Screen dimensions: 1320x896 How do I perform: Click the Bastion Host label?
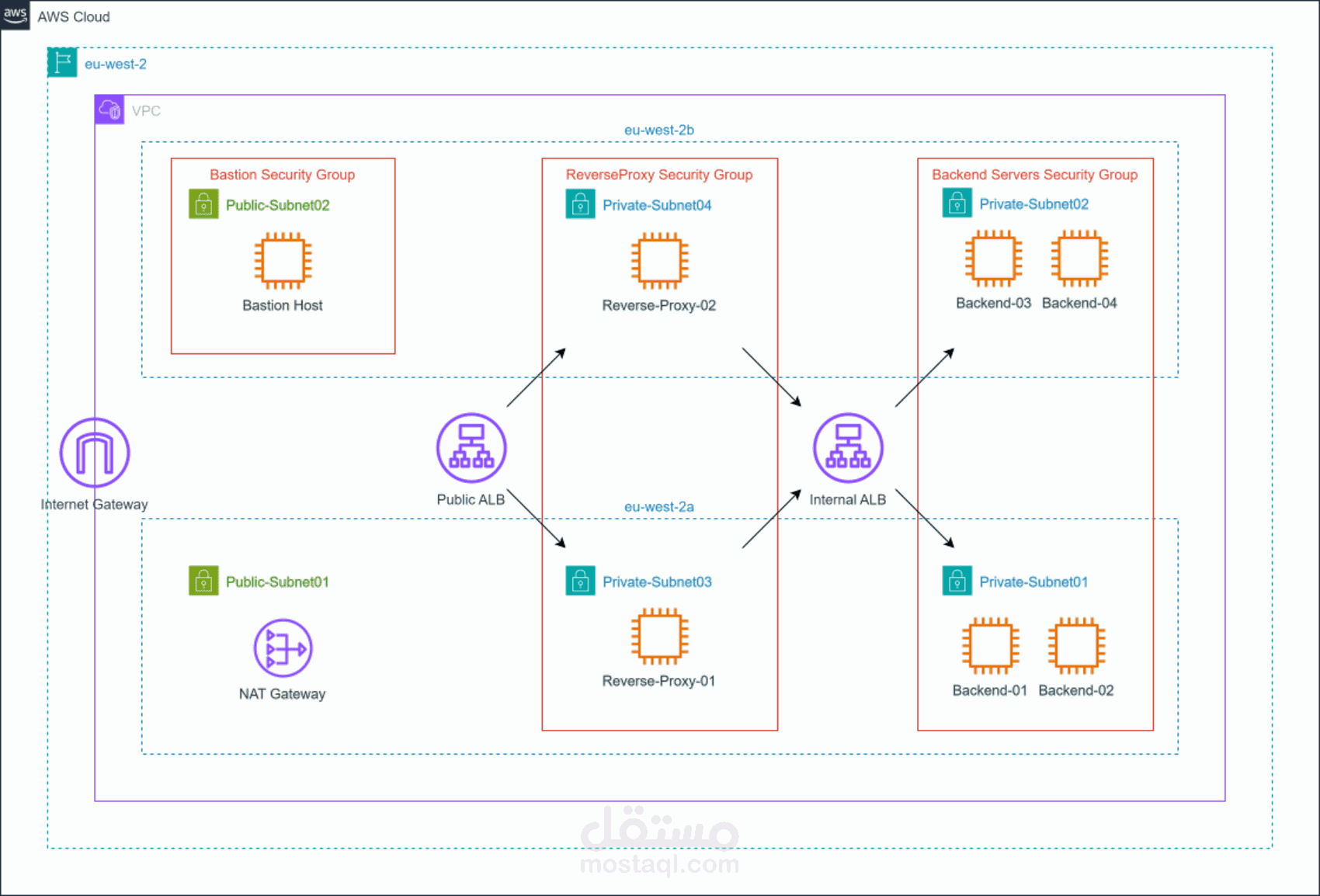pos(283,305)
